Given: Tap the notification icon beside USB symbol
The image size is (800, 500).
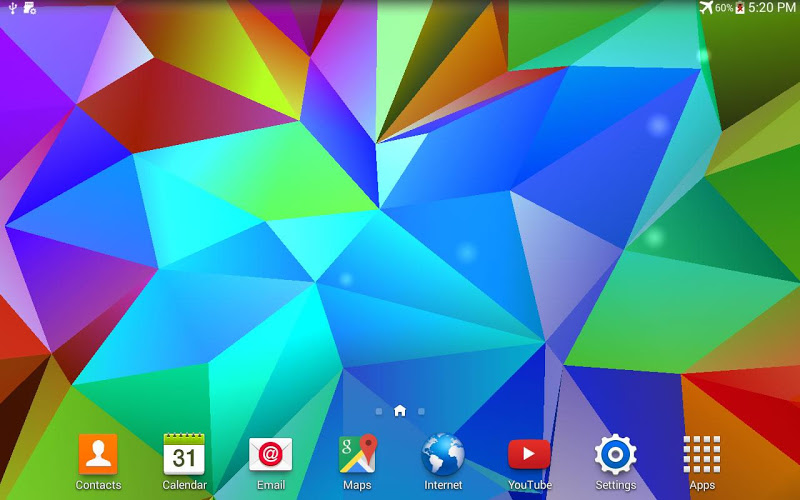Looking at the screenshot, I should point(30,8).
